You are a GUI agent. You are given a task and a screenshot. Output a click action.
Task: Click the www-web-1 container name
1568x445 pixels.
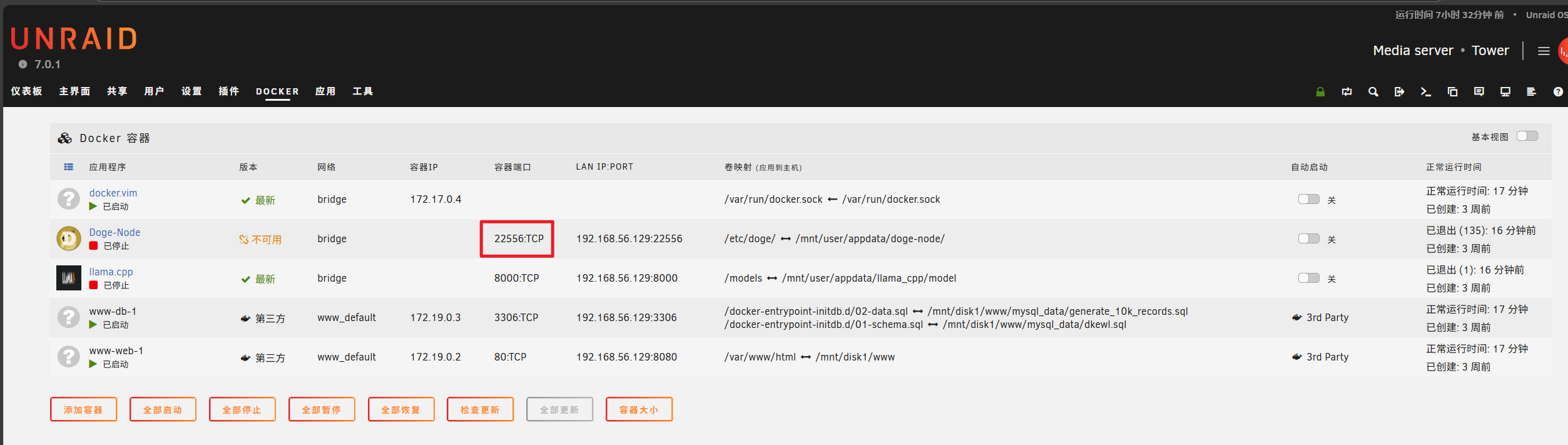(116, 350)
